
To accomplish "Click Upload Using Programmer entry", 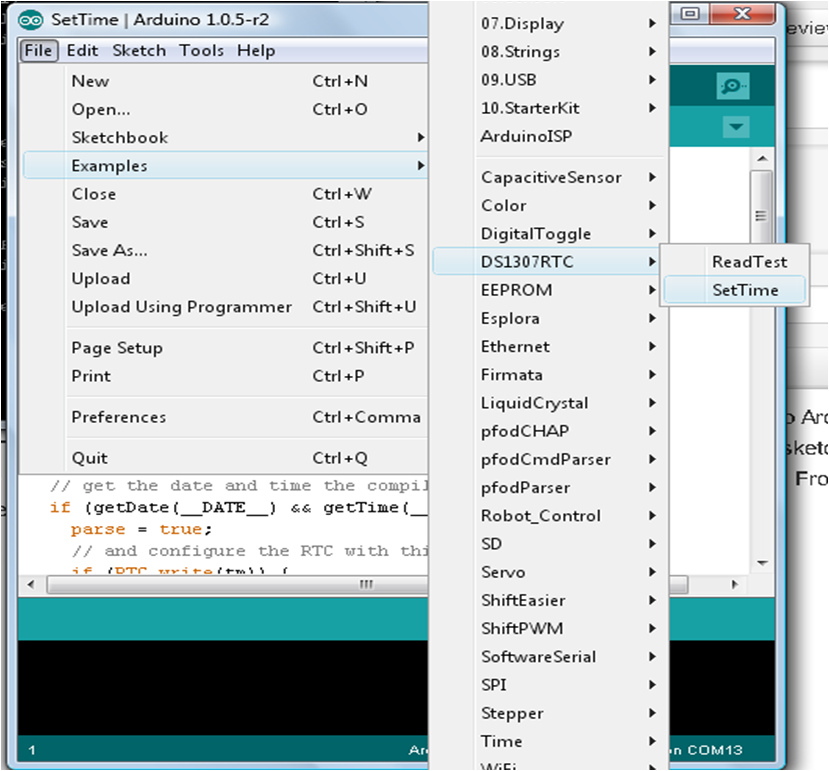I will (225, 307).
